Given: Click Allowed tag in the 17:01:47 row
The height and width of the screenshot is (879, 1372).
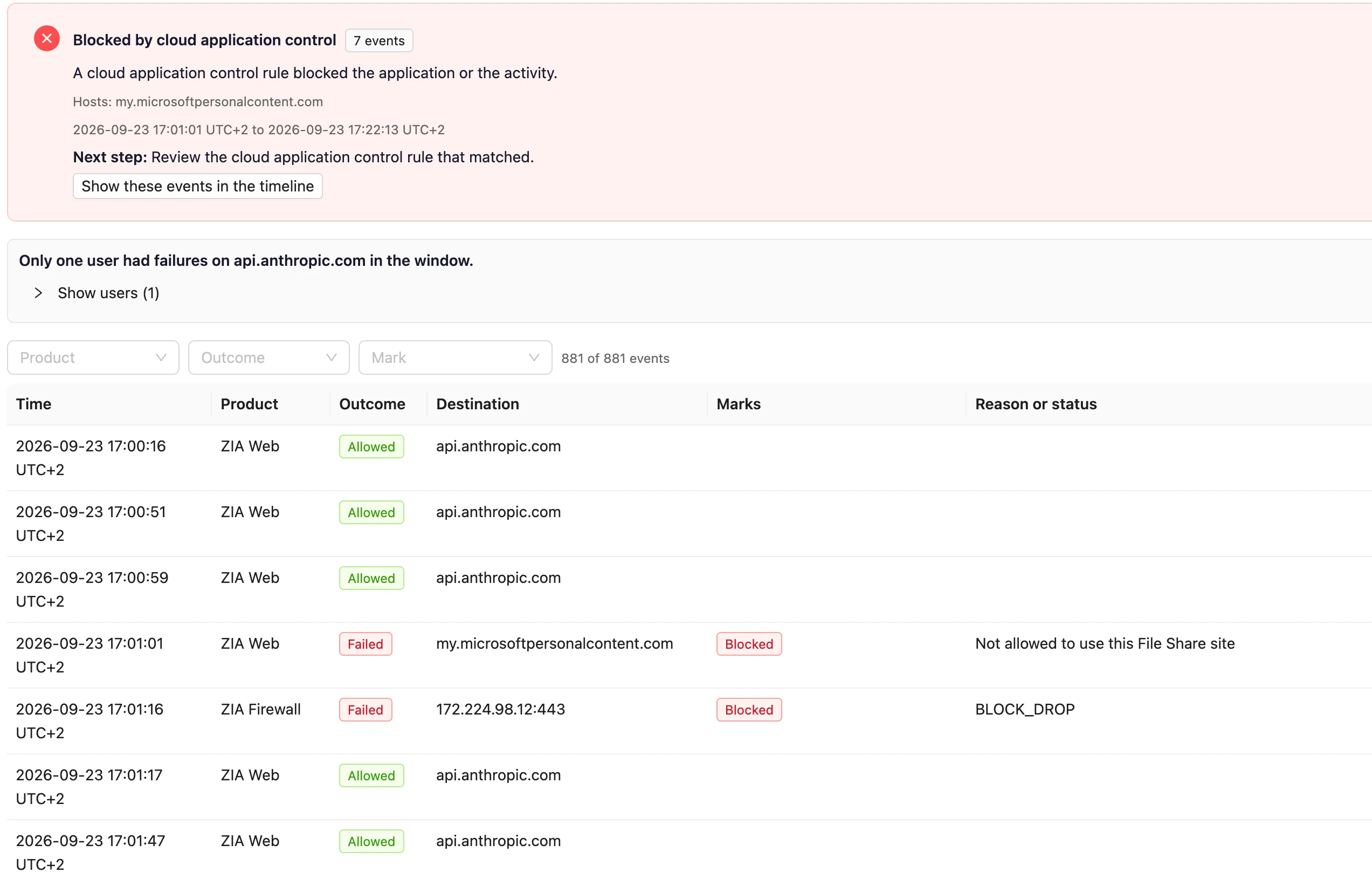Looking at the screenshot, I should pyautogui.click(x=371, y=841).
